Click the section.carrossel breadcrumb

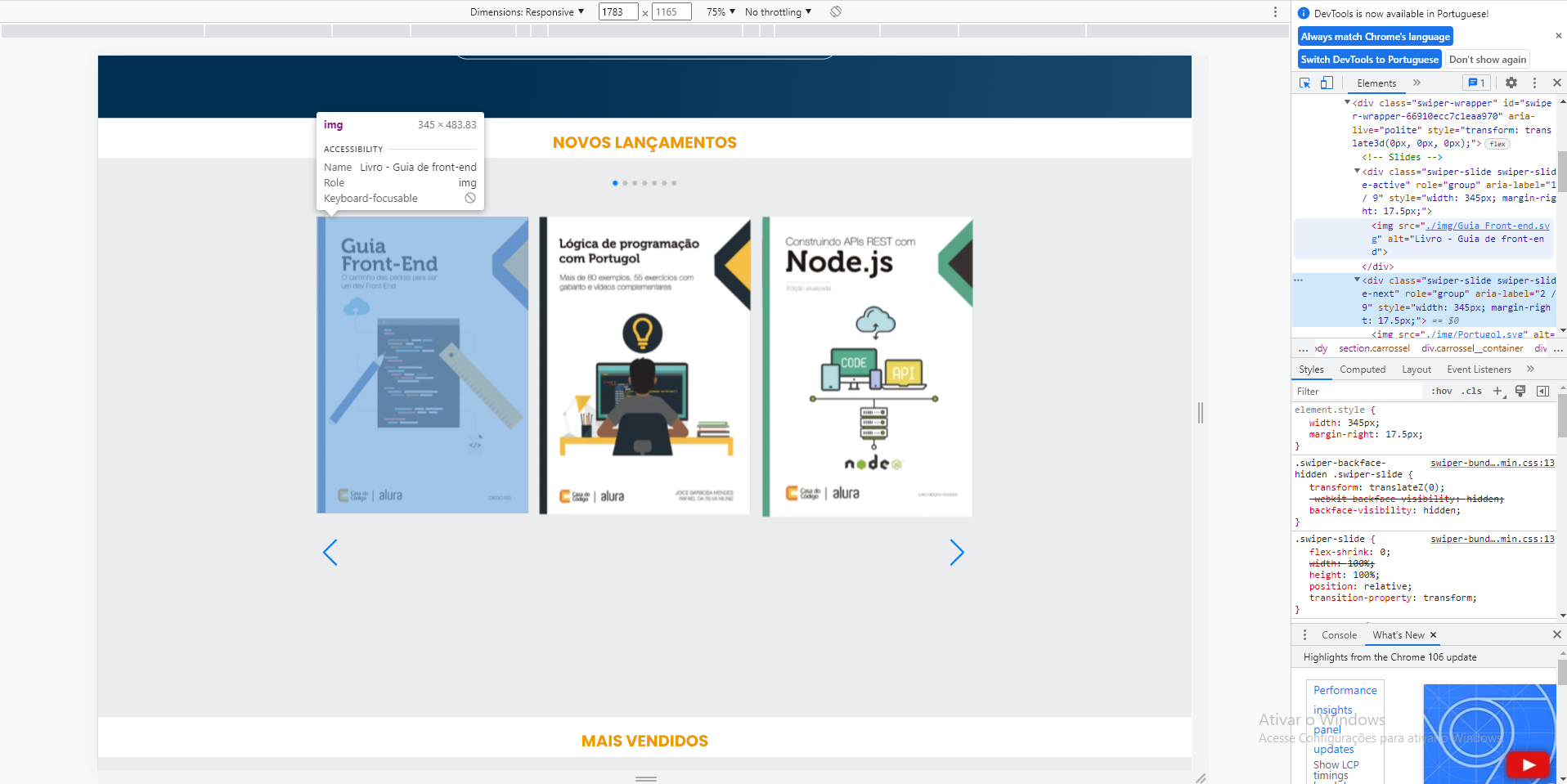[x=1374, y=348]
